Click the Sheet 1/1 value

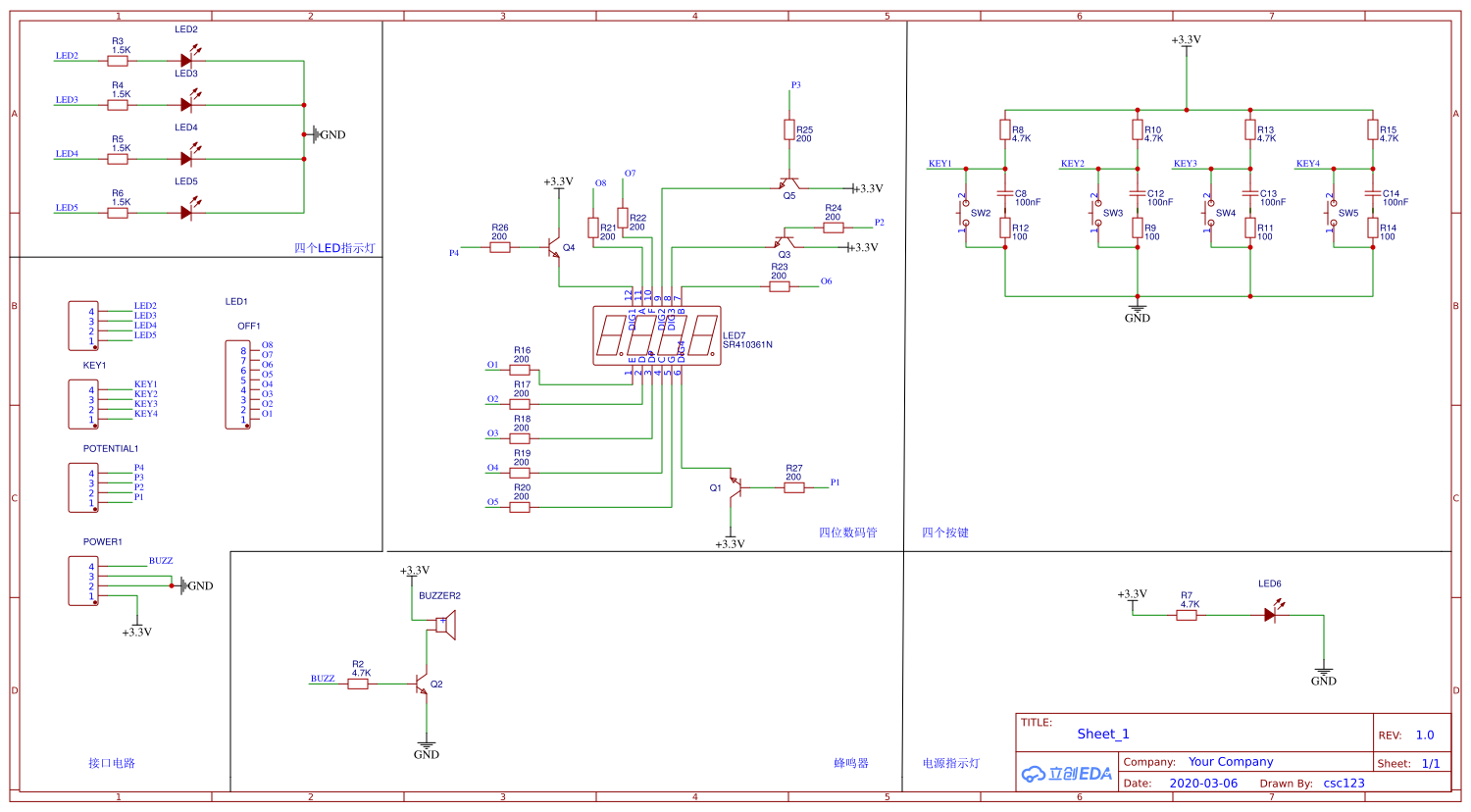[1431, 763]
